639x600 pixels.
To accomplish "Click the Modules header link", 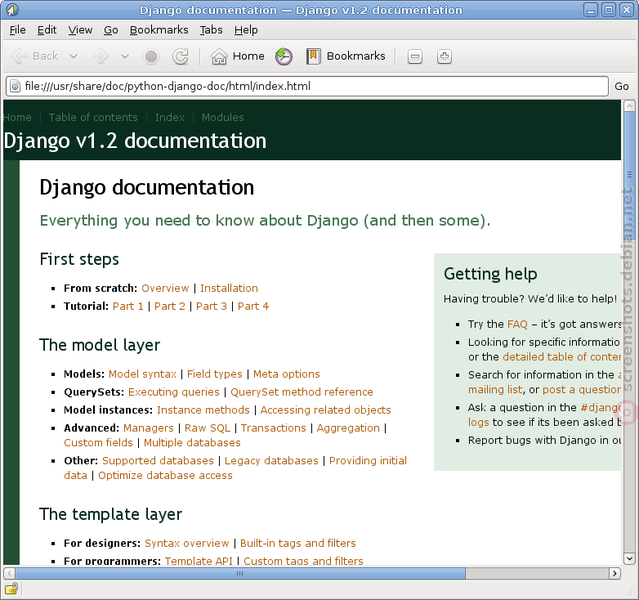I will click(223, 117).
